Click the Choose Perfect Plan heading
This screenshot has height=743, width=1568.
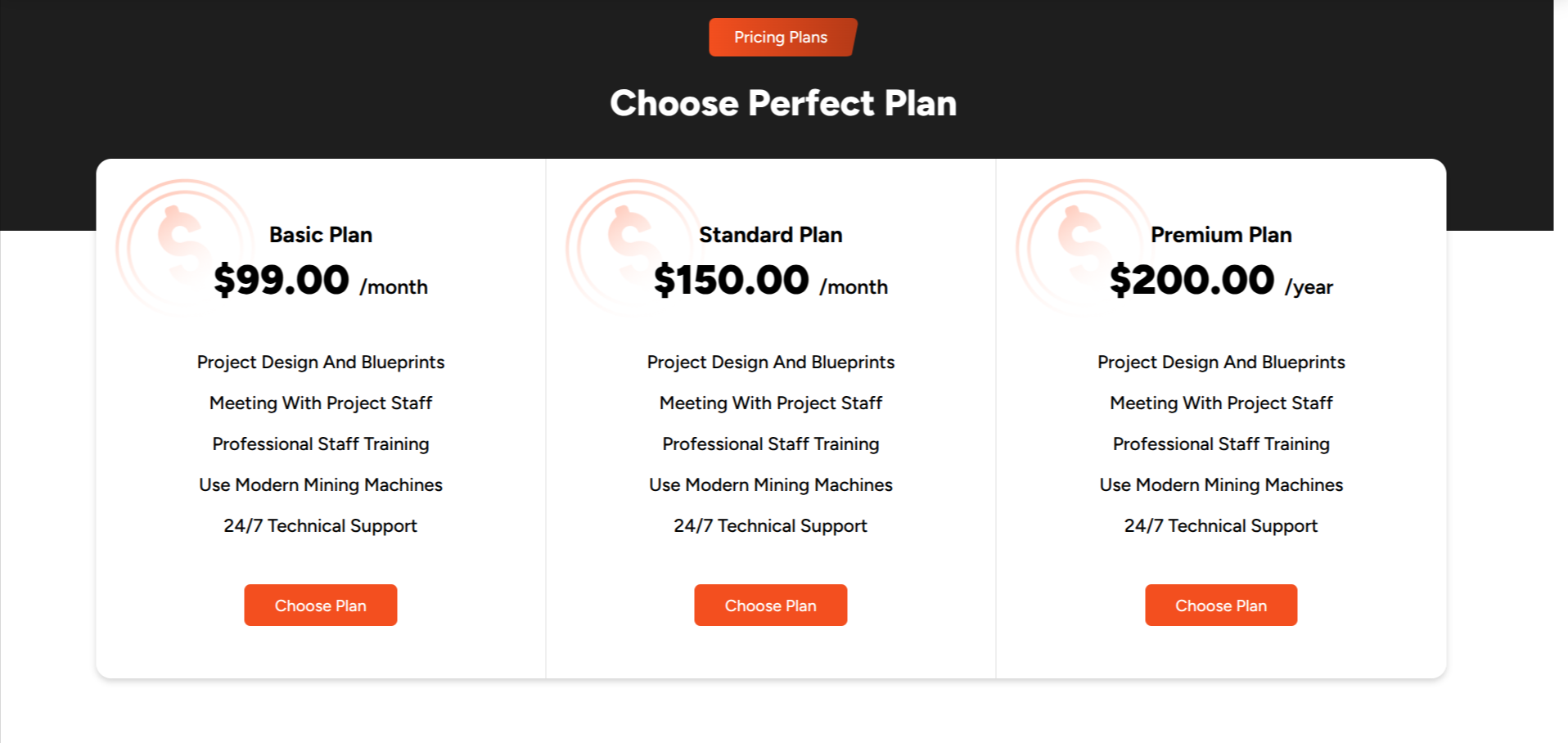(783, 103)
